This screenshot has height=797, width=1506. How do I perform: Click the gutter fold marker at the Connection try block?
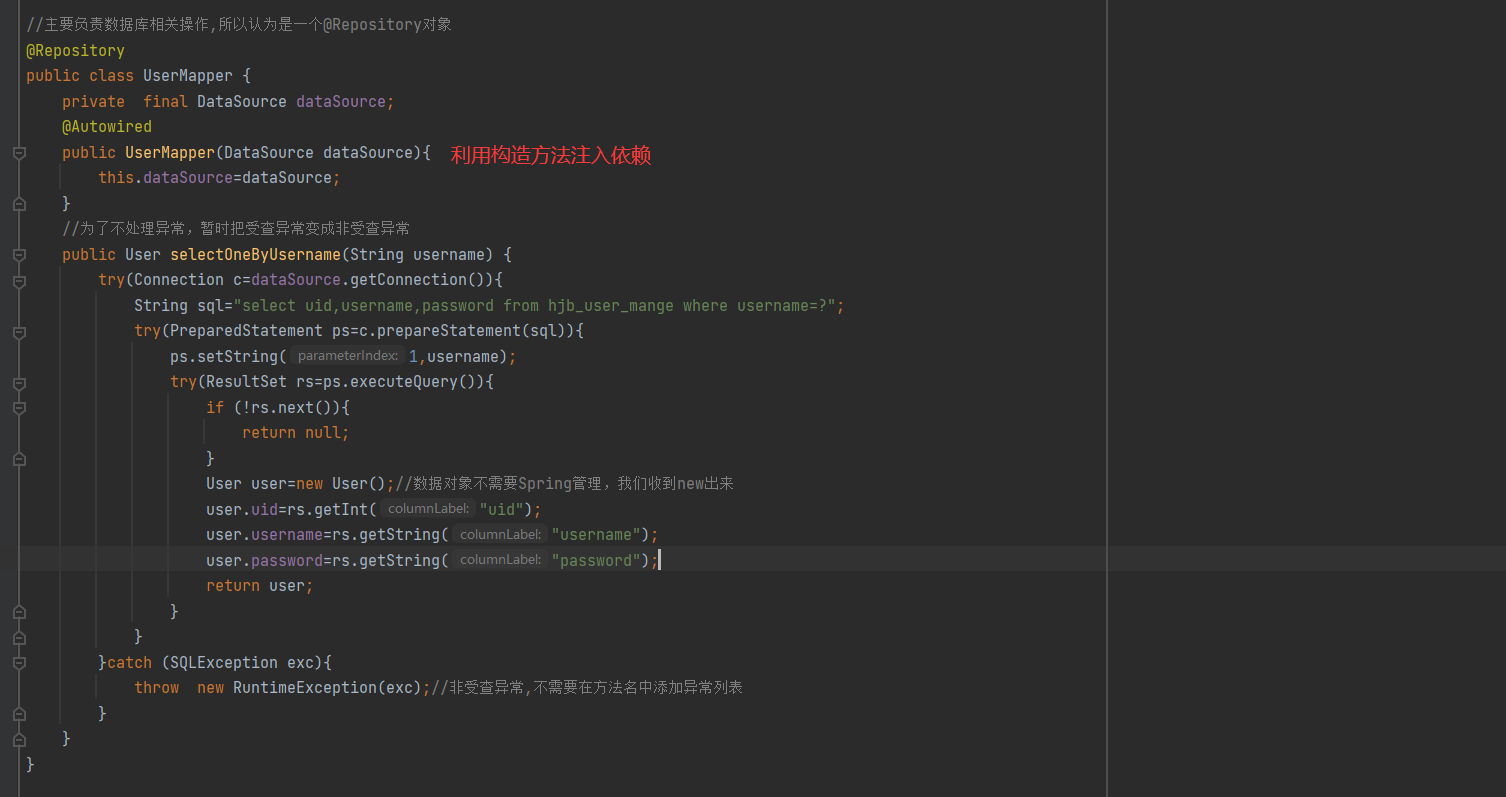[x=18, y=279]
